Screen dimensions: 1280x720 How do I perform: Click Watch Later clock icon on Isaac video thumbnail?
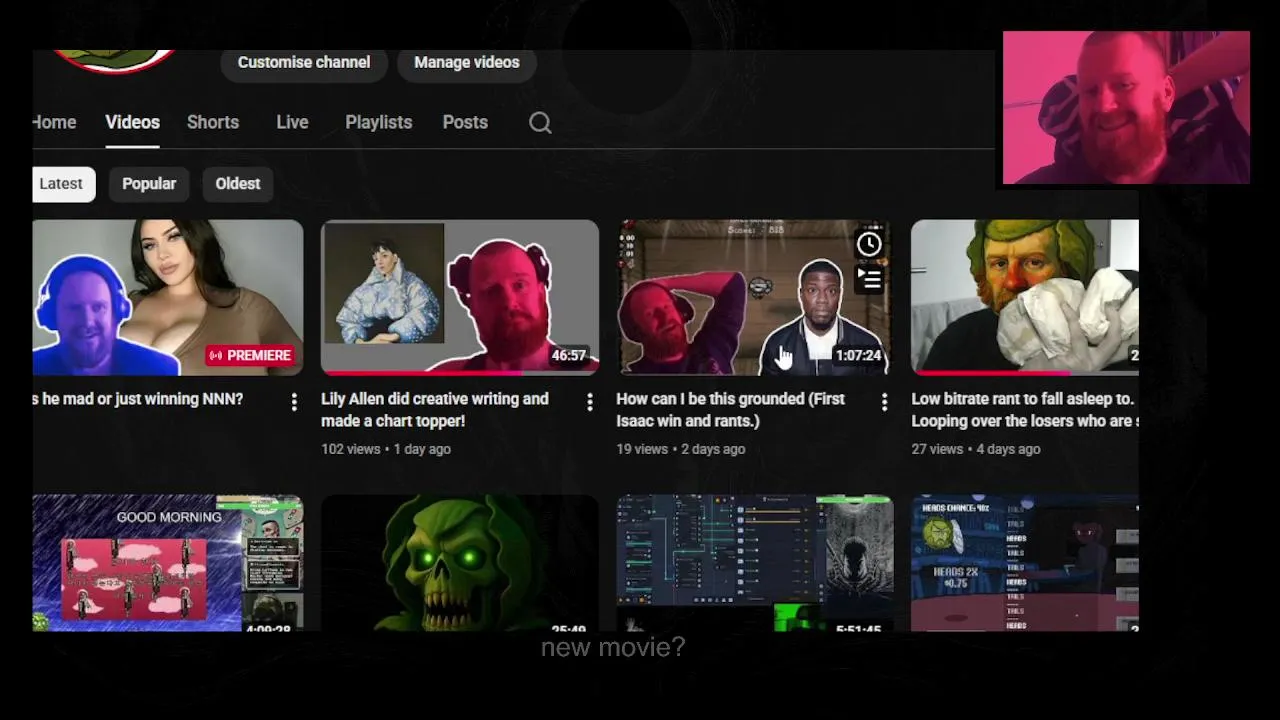click(x=869, y=244)
